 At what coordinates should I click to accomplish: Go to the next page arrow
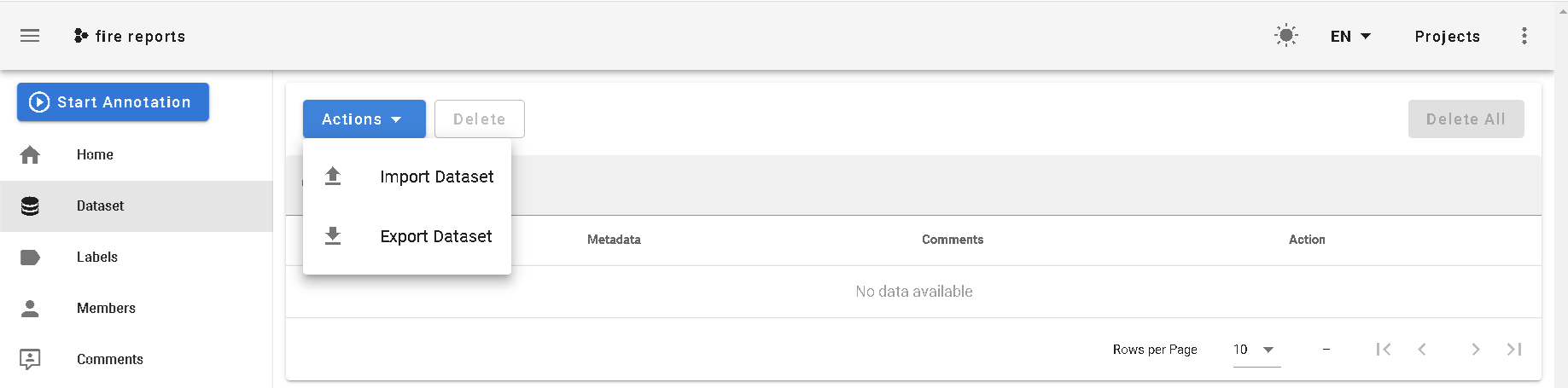coord(1475,350)
